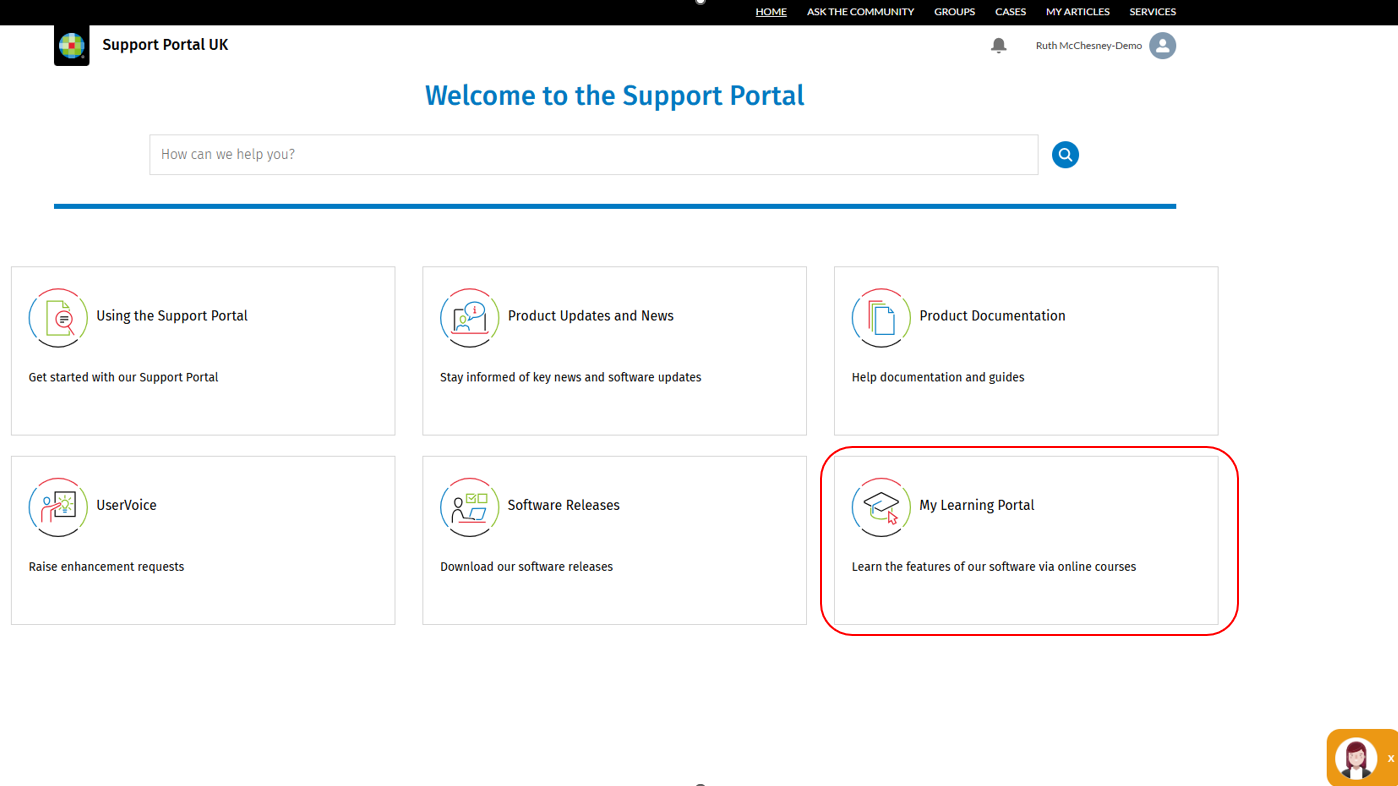Click the Support Portal UK logo icon
This screenshot has width=1398, height=786.
[x=72, y=46]
